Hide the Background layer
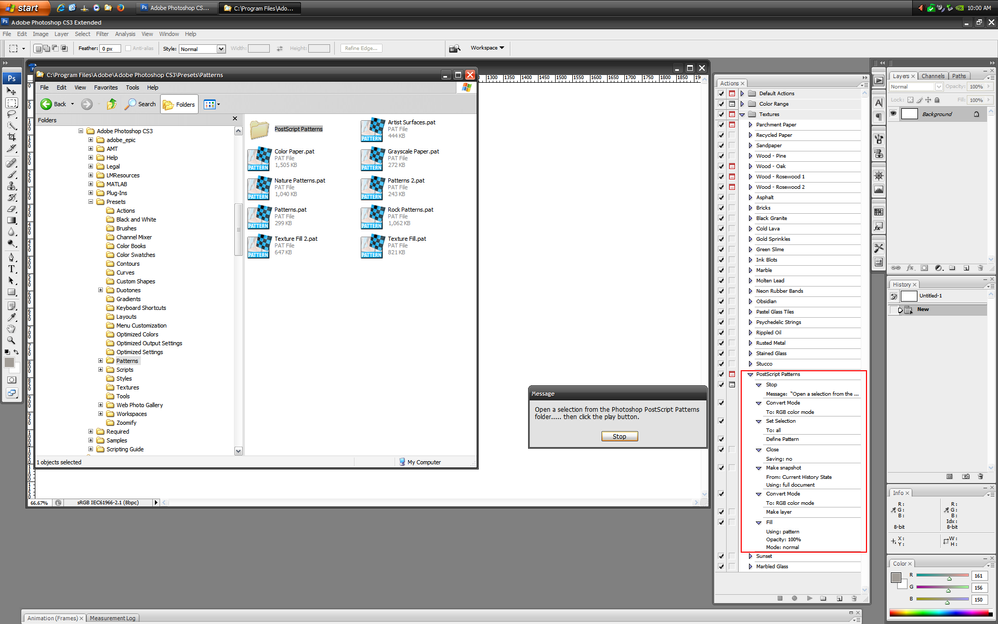Image resolution: width=998 pixels, height=624 pixels. pos(893,114)
